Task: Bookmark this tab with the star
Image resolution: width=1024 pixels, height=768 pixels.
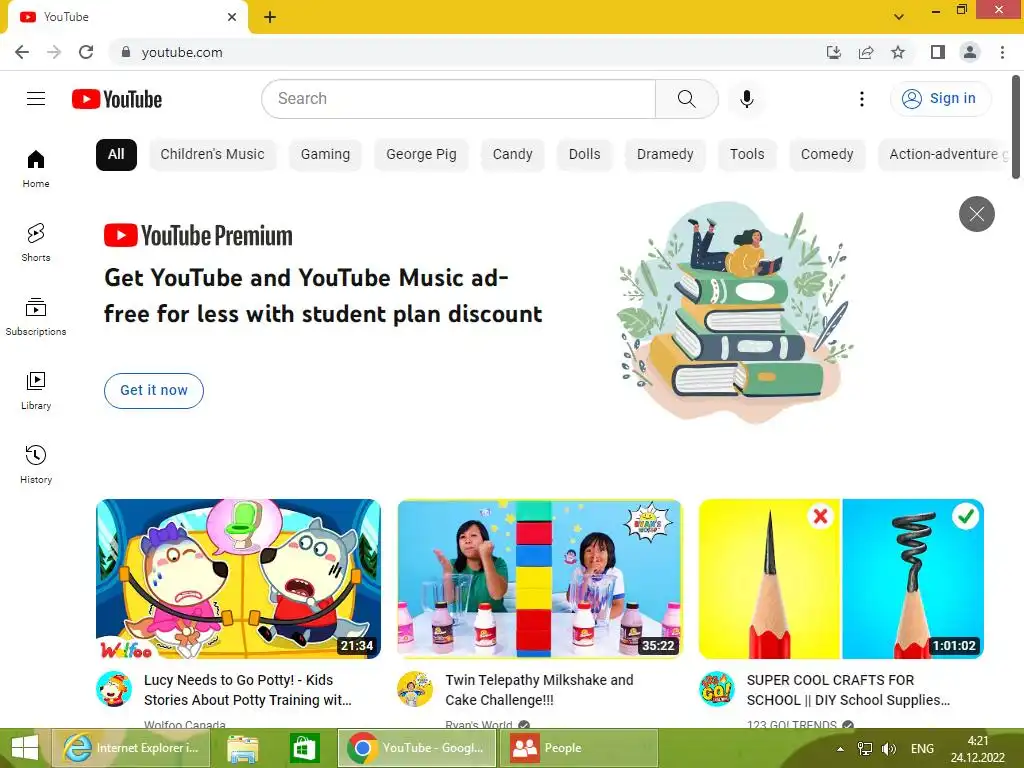Action: coord(898,52)
